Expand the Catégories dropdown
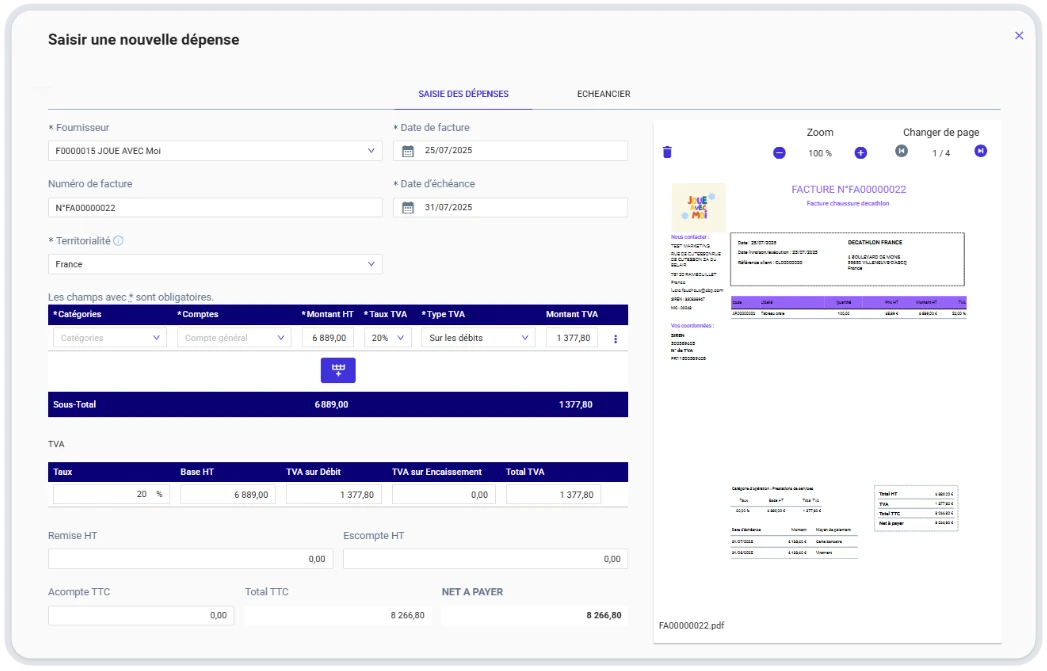The image size is (1047, 671). click(109, 338)
